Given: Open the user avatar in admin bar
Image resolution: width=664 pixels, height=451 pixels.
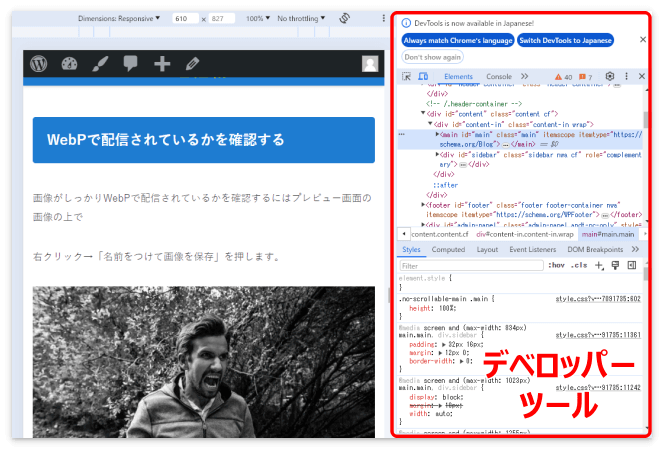Looking at the screenshot, I should pyautogui.click(x=370, y=64).
